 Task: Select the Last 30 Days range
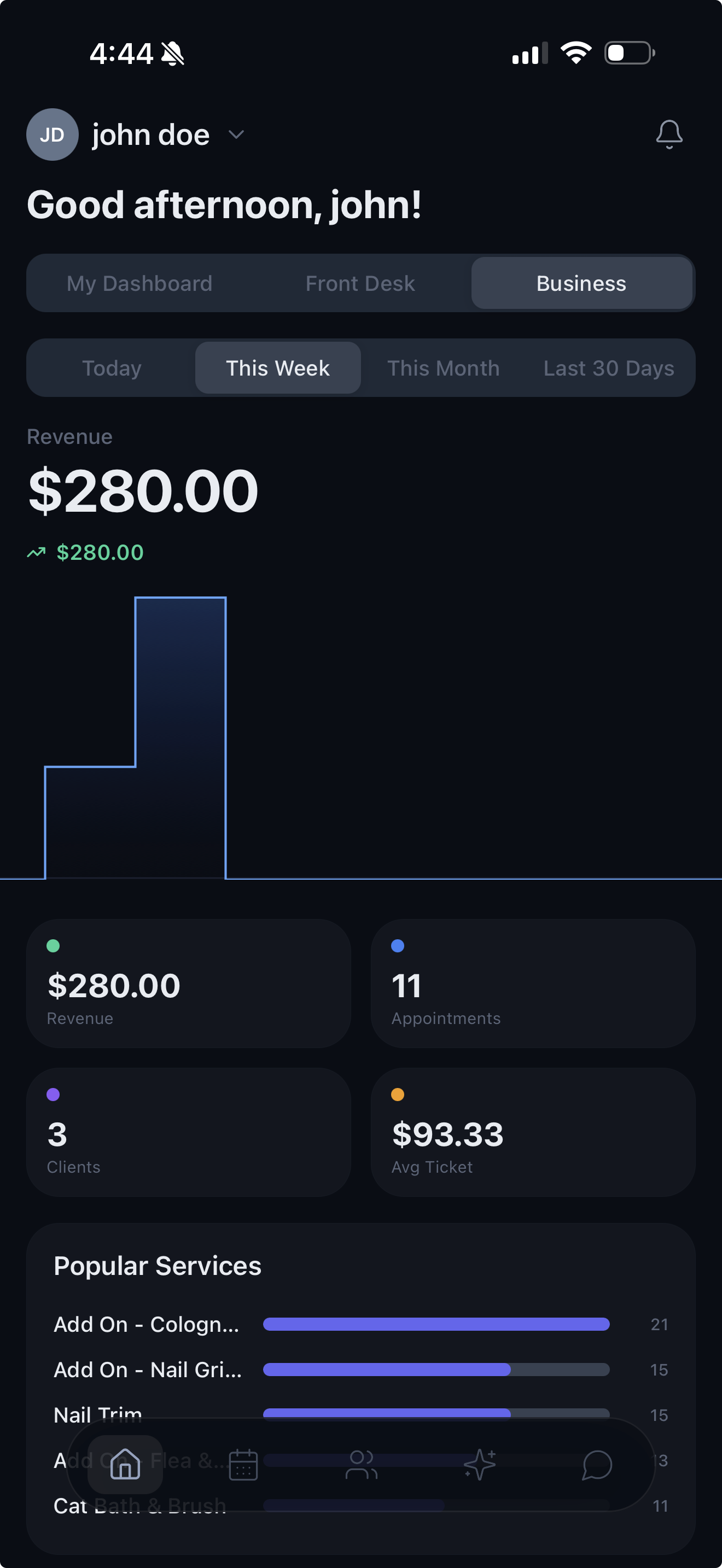(609, 367)
